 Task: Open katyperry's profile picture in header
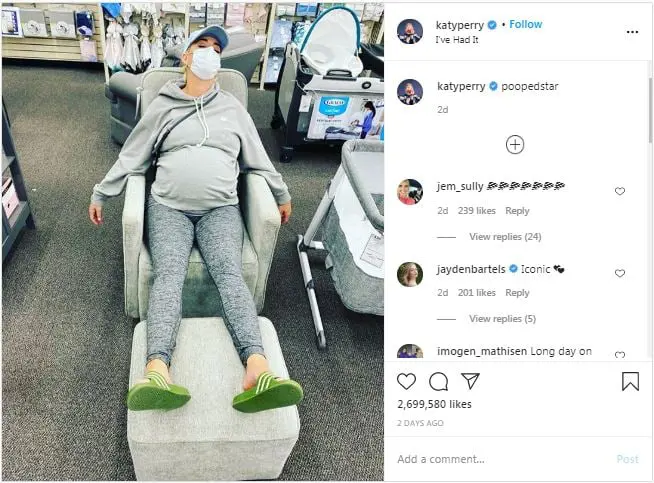(410, 31)
